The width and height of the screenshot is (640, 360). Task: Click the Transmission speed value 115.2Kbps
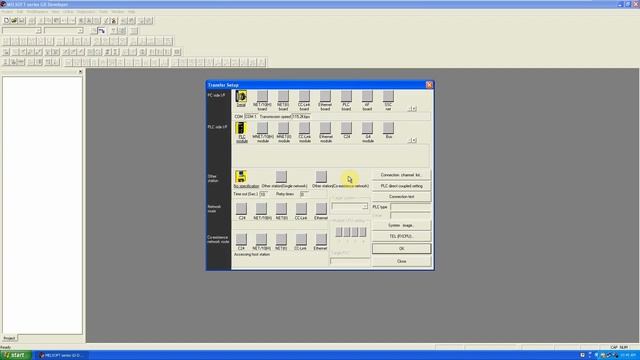point(301,117)
